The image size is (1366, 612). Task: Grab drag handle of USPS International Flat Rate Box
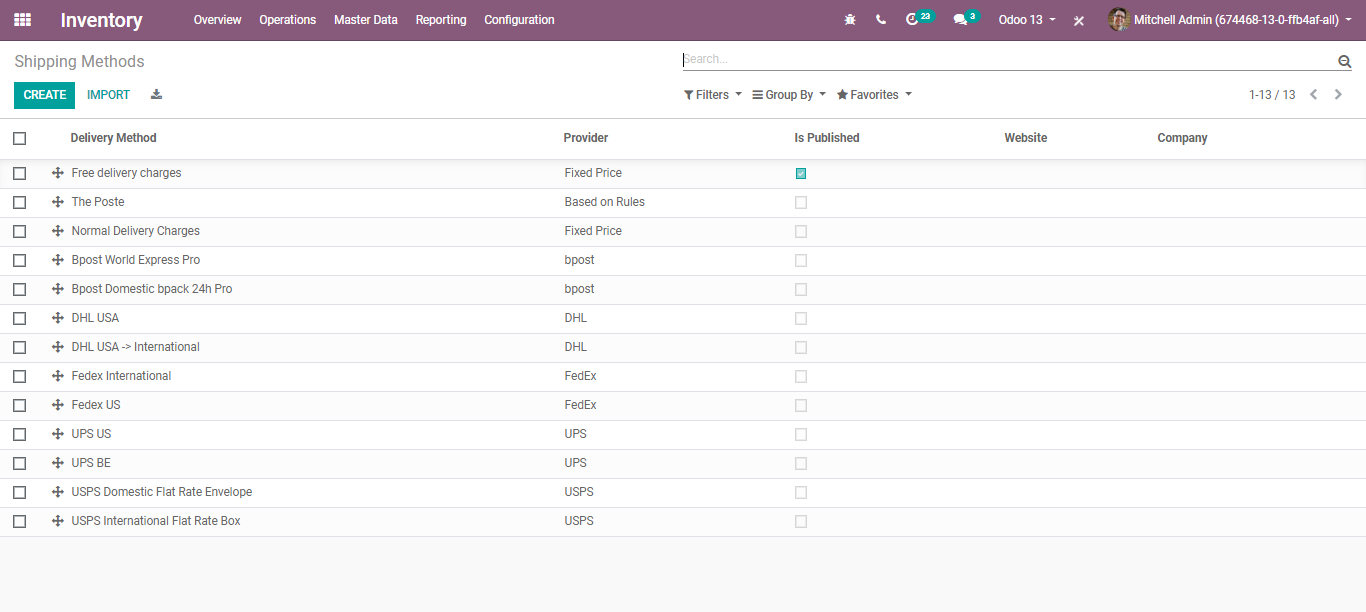[x=58, y=521]
